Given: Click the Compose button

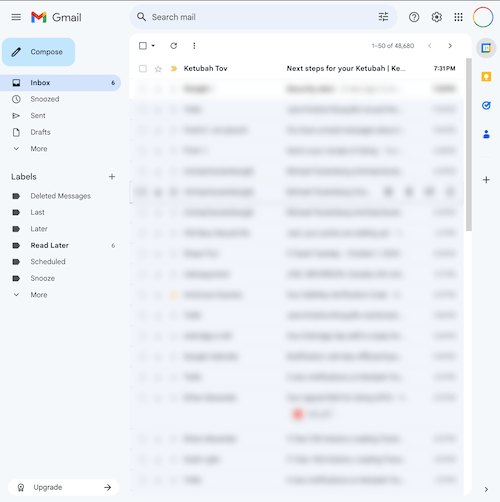Looking at the screenshot, I should (x=39, y=52).
